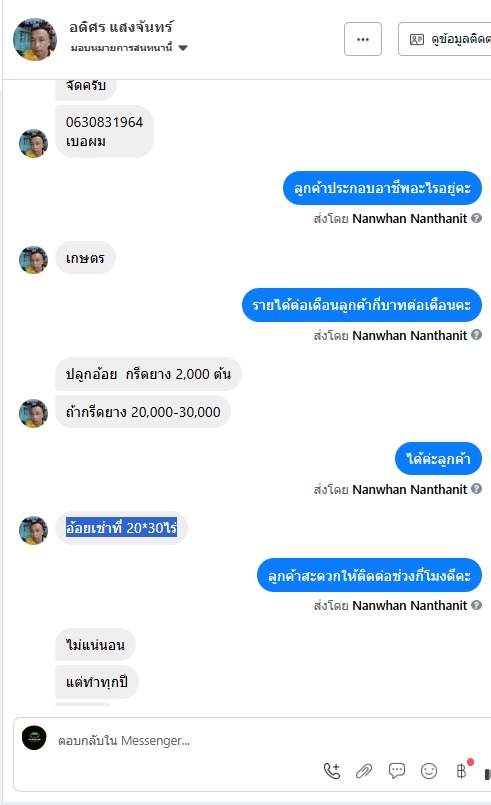Click the blue message ลูกค้าประกอบอาชีพอะไรอยู่คะ
The width and height of the screenshot is (491, 805).
(x=382, y=188)
